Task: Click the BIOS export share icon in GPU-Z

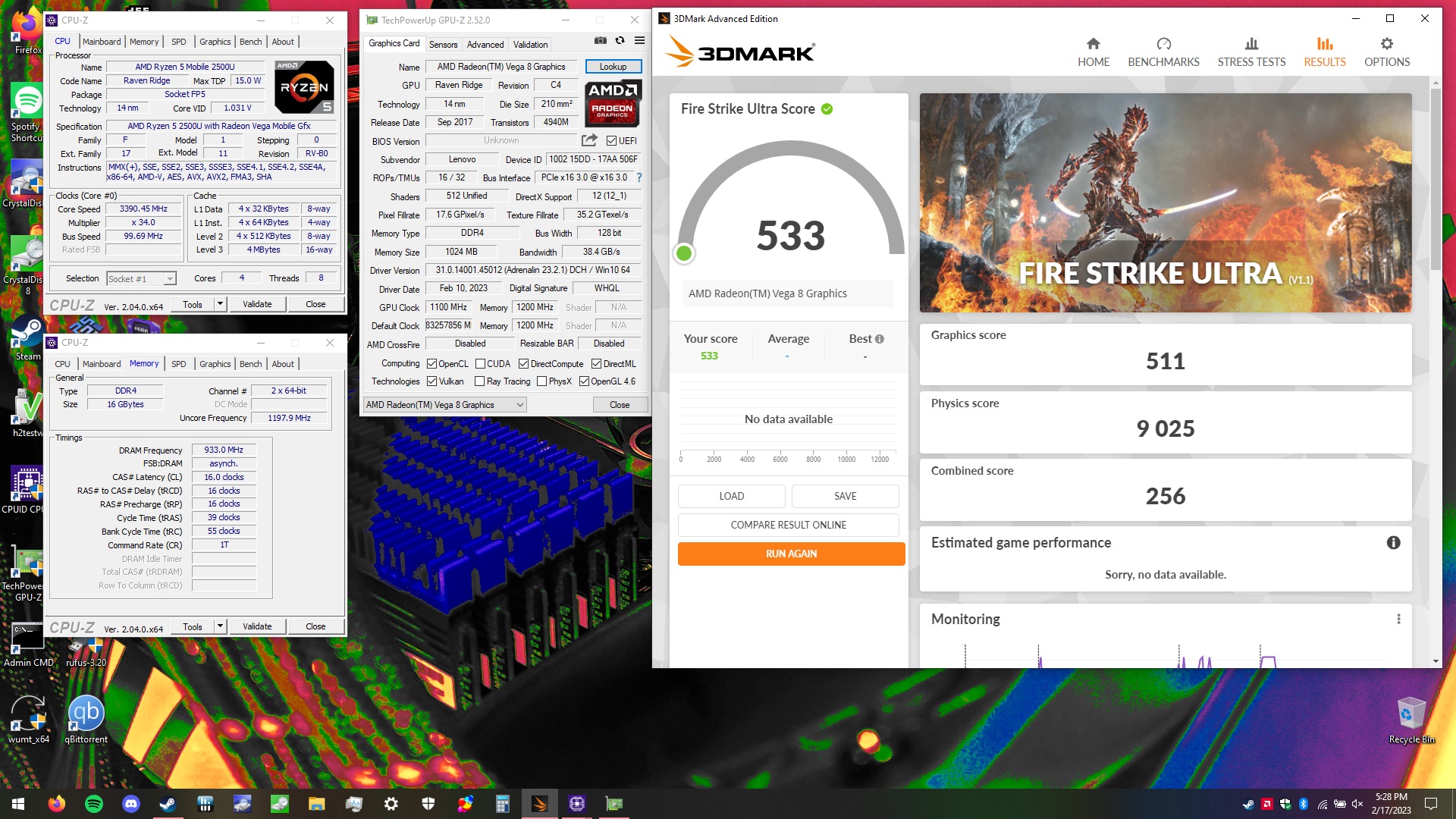Action: [589, 140]
